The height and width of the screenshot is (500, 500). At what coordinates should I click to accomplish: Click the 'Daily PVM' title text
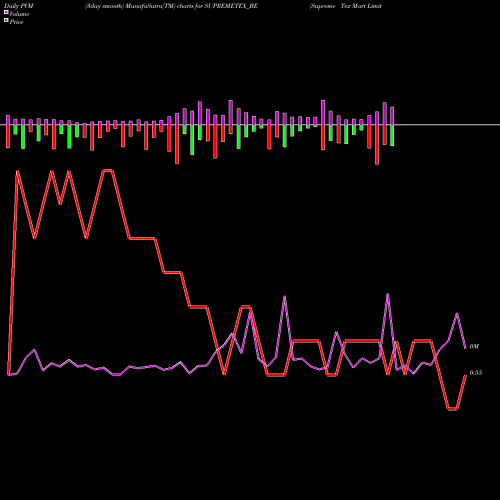point(19,6)
